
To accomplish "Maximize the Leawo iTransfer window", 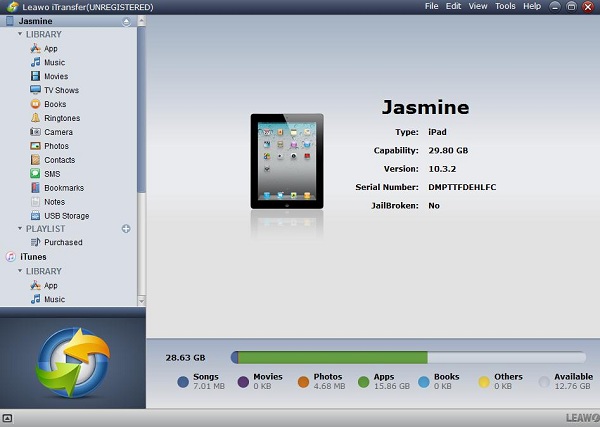I will point(571,7).
